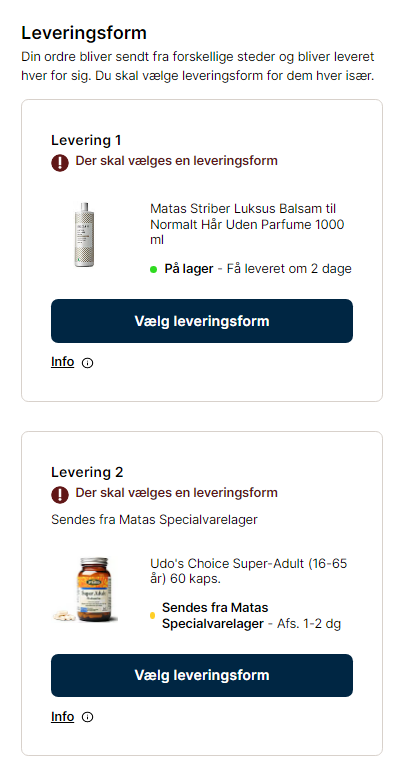406x775 pixels.
Task: Click the yellow Specialvarelager status dot
Action: (152, 615)
